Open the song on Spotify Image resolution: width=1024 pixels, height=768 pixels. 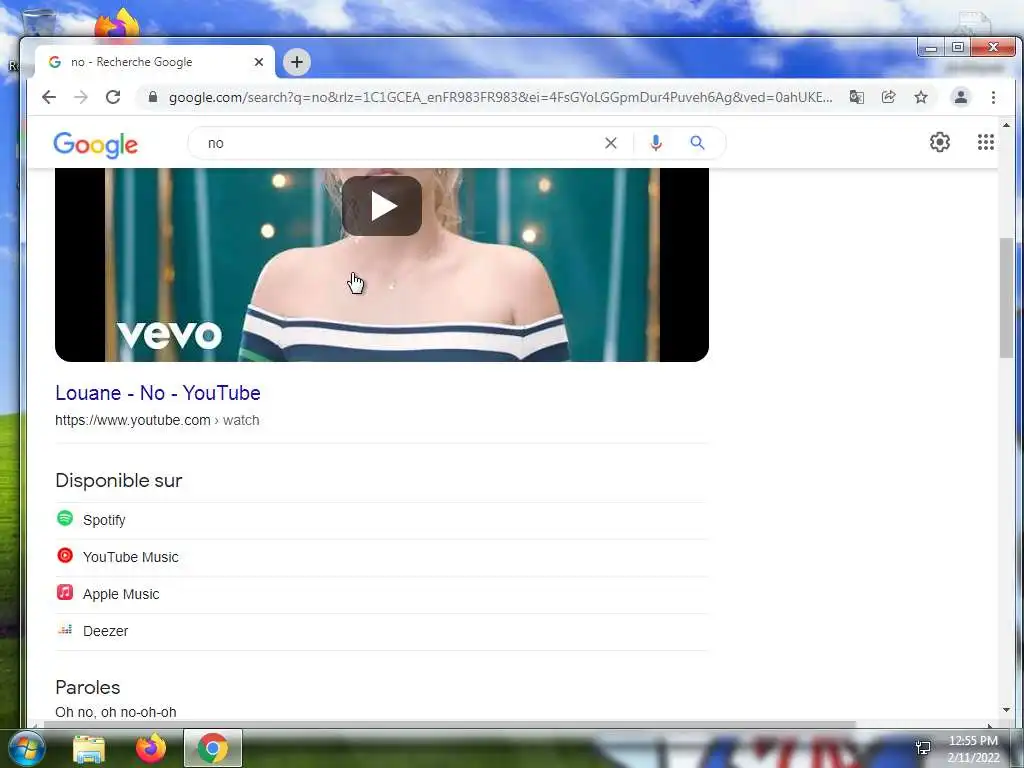point(382,520)
